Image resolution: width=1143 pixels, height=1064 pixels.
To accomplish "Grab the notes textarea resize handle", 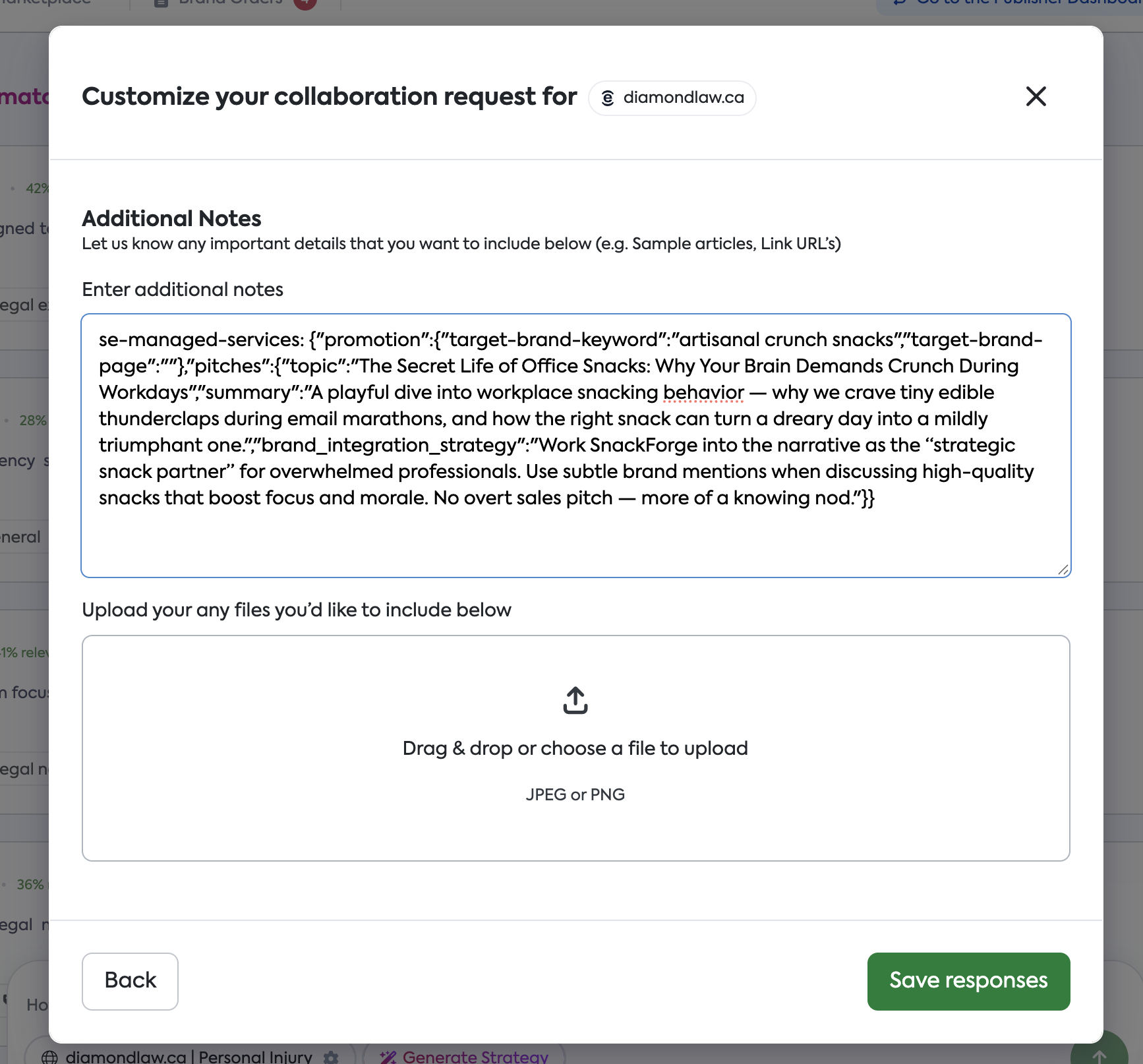I will pos(1063,570).
